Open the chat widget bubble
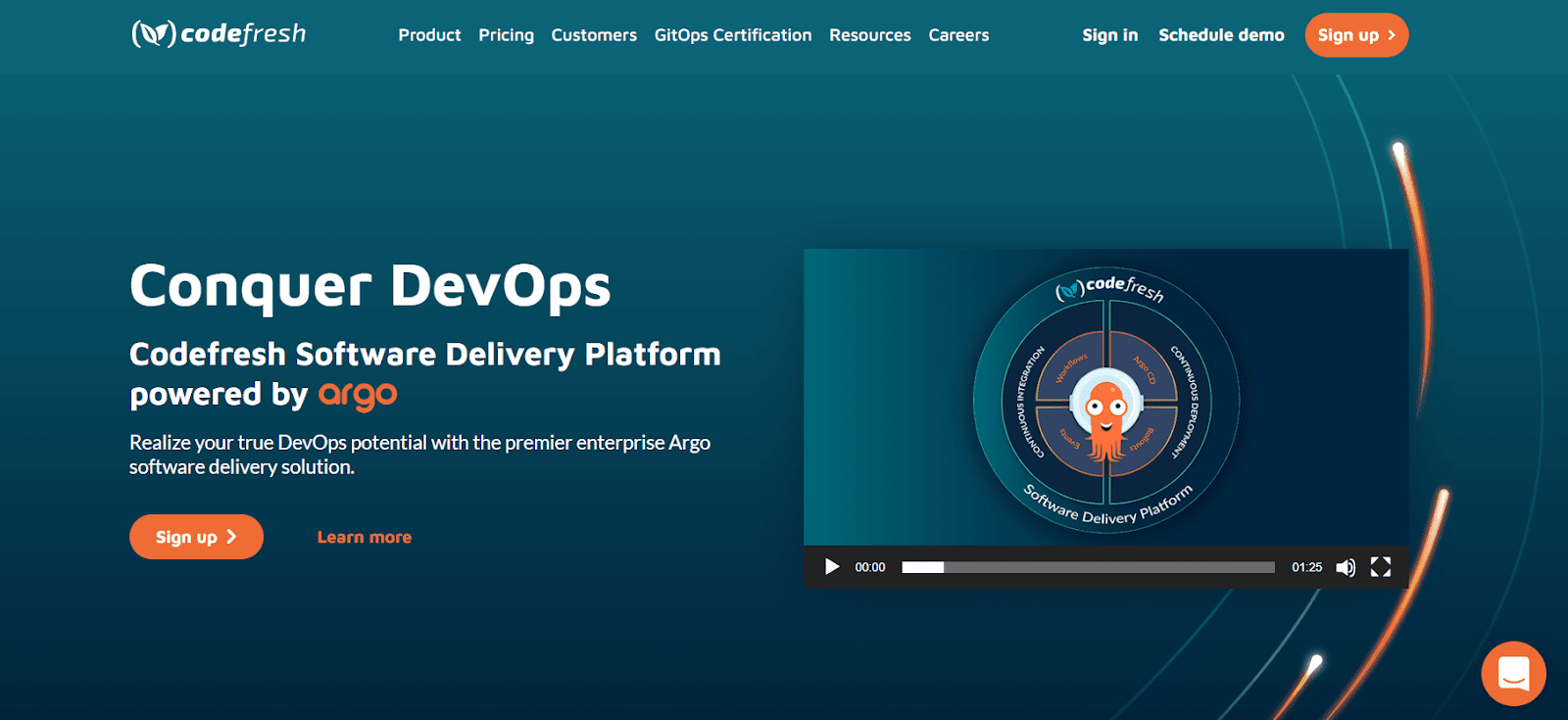Viewport: 1568px width, 720px height. point(1513,673)
